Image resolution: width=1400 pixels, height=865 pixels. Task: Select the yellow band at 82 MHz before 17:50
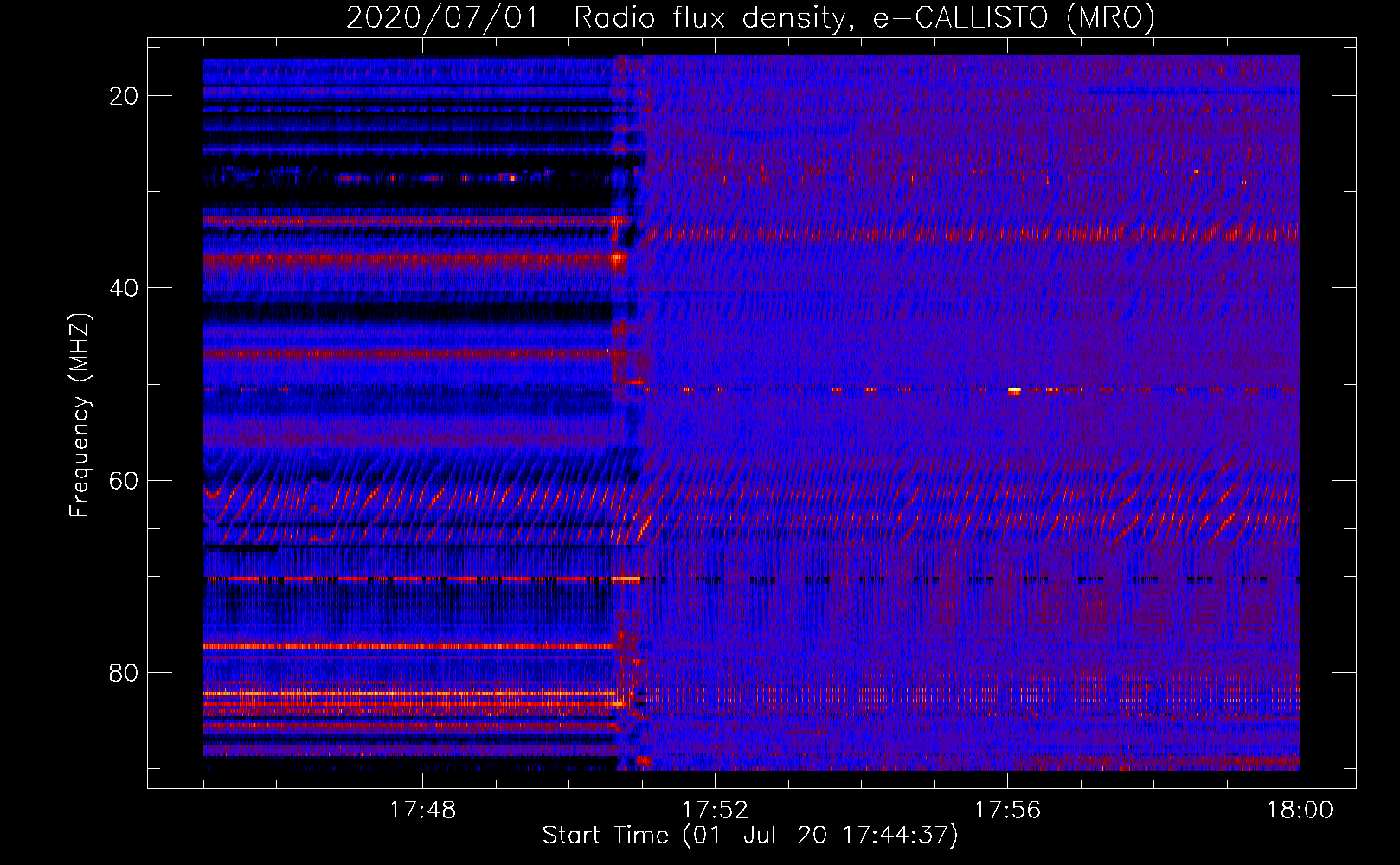(x=407, y=694)
